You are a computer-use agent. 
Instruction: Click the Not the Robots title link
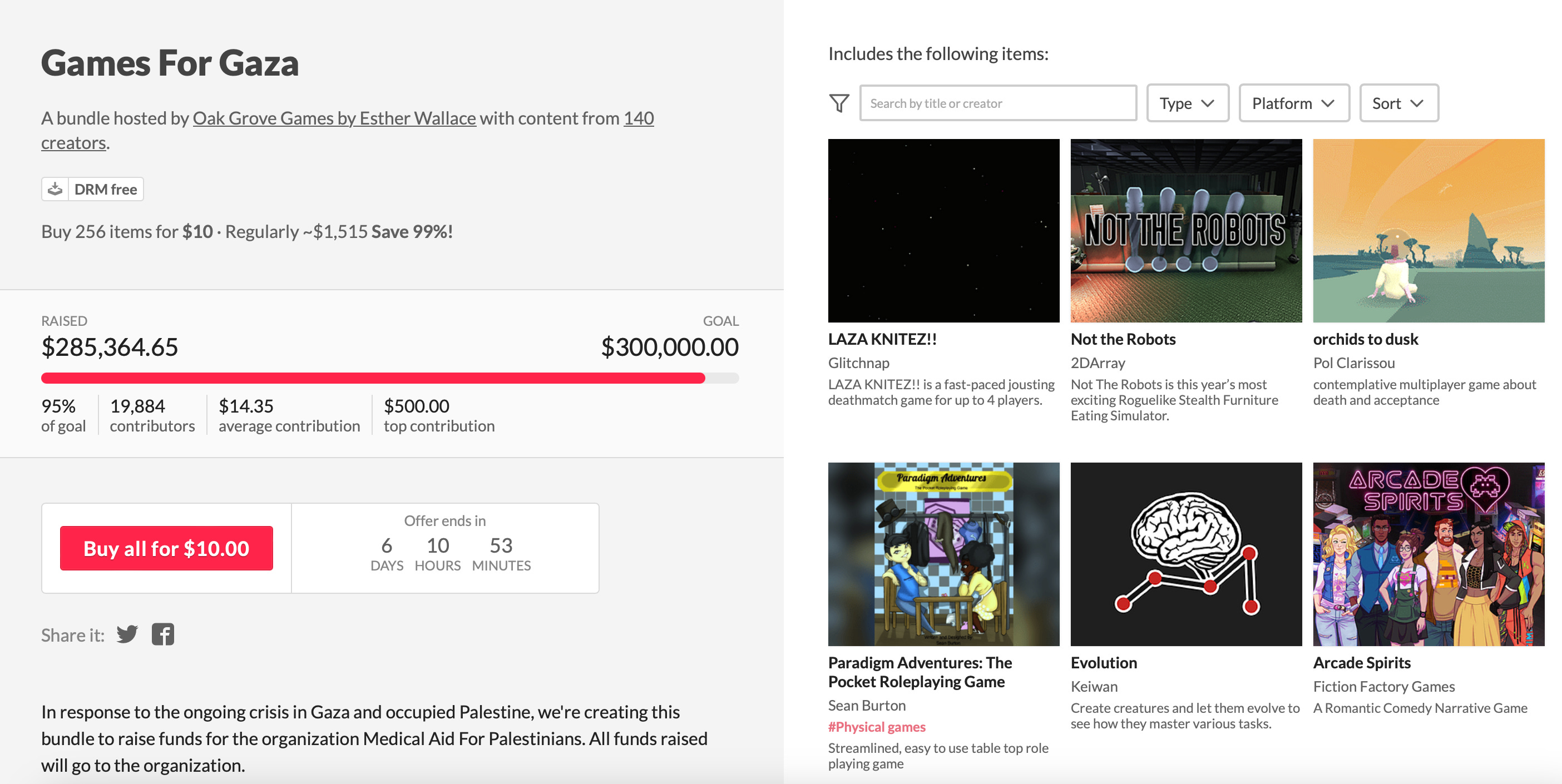pos(1123,339)
